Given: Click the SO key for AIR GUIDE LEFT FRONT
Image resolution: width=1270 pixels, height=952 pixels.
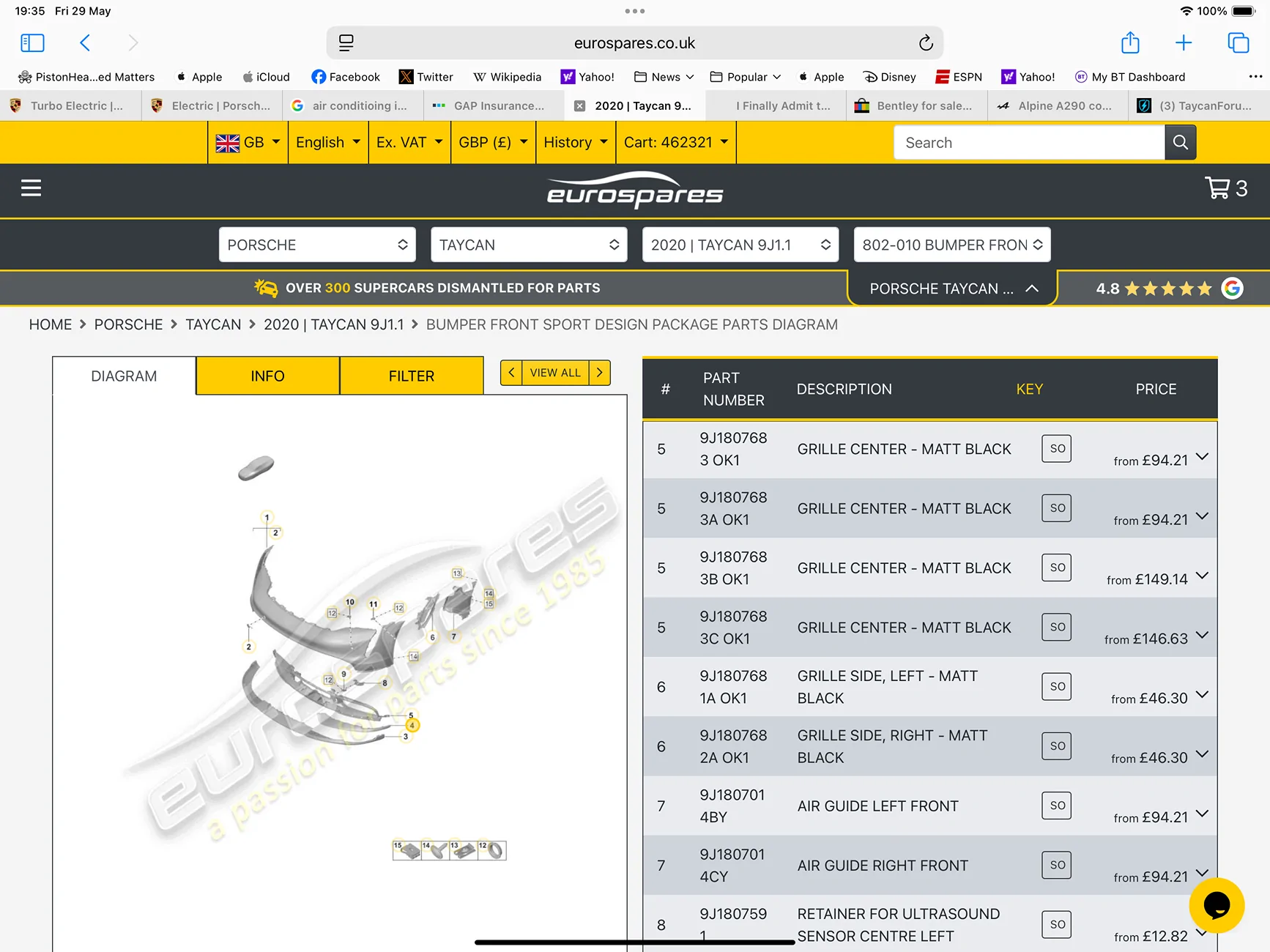Looking at the screenshot, I should click(x=1057, y=806).
